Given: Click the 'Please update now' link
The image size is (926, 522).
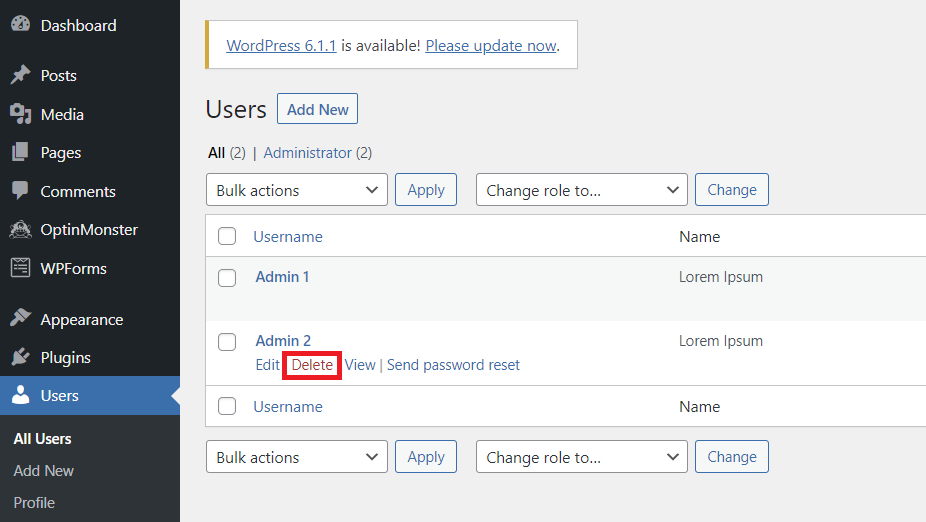Looking at the screenshot, I should pyautogui.click(x=490, y=46).
